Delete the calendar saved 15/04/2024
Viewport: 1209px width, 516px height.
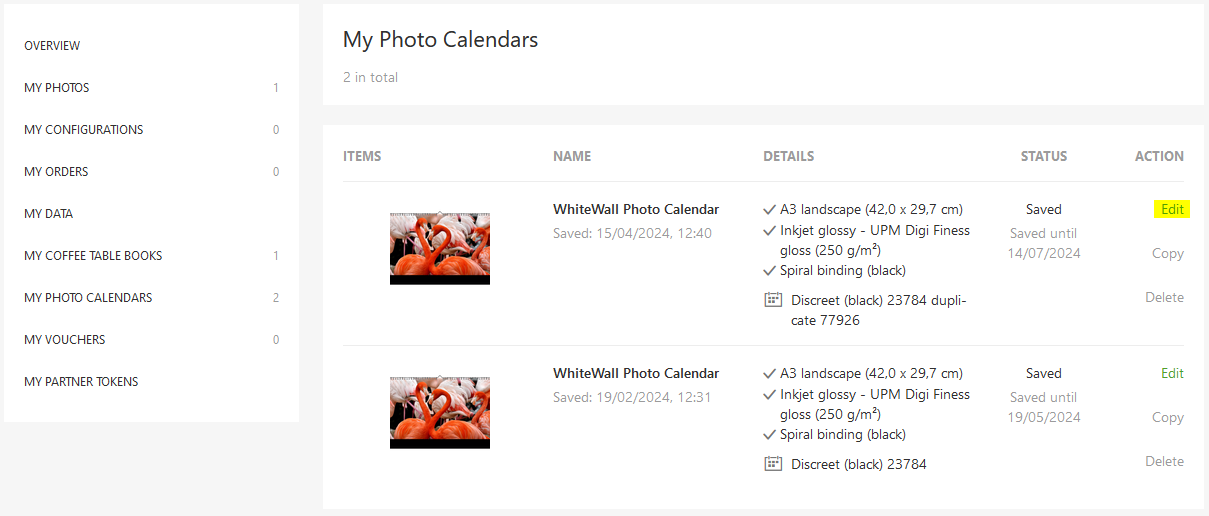tap(1164, 298)
